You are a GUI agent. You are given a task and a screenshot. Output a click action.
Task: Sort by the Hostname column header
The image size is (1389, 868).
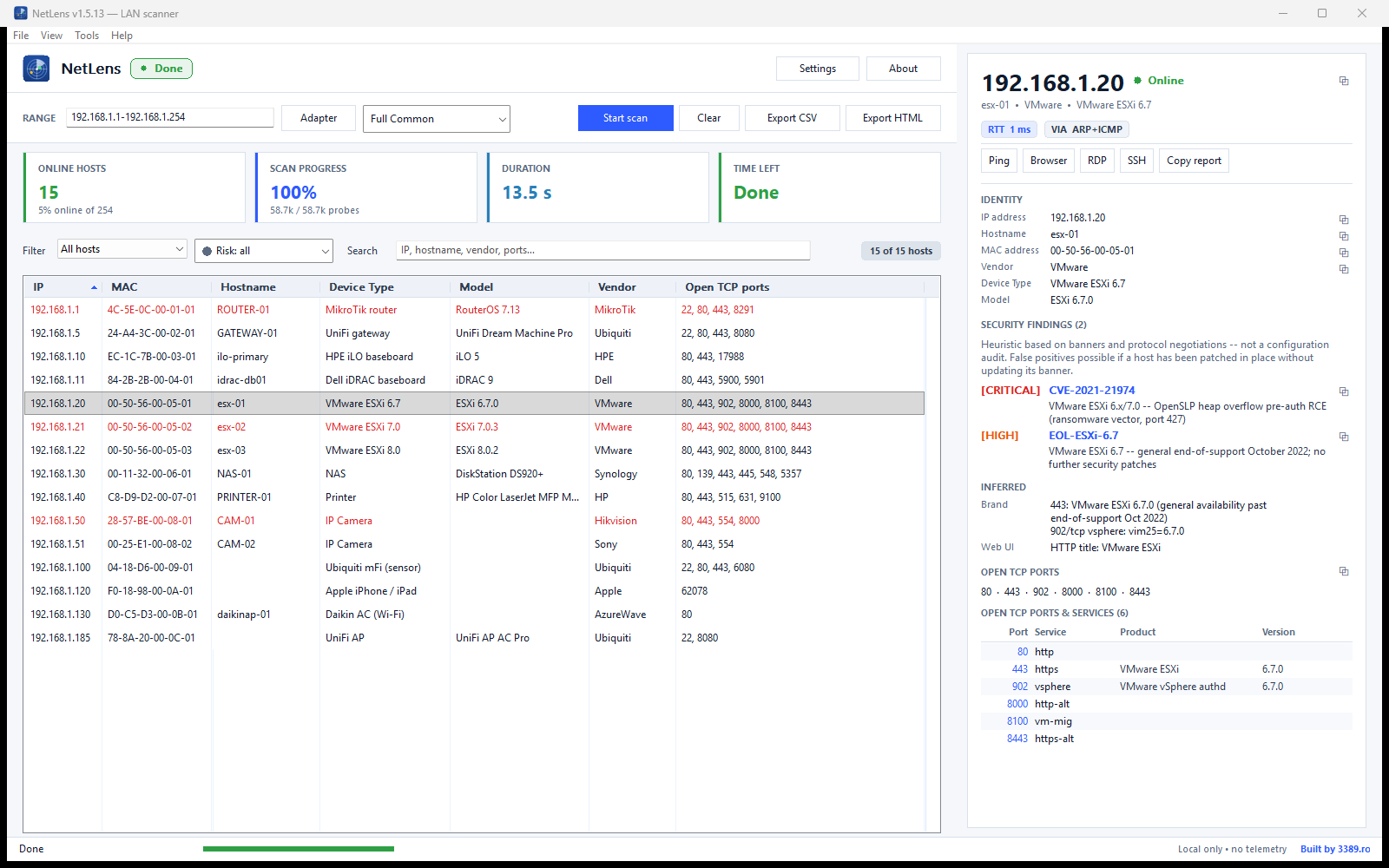coord(266,287)
